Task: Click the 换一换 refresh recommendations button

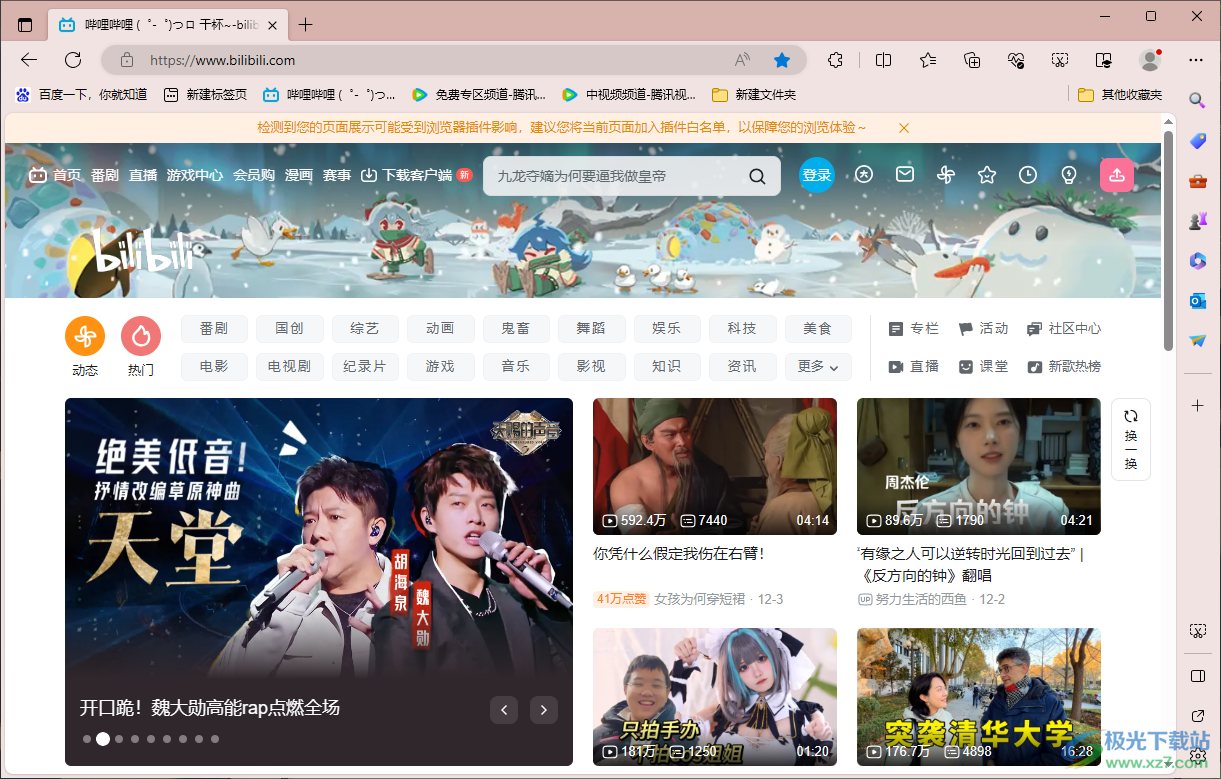Action: (x=1131, y=439)
